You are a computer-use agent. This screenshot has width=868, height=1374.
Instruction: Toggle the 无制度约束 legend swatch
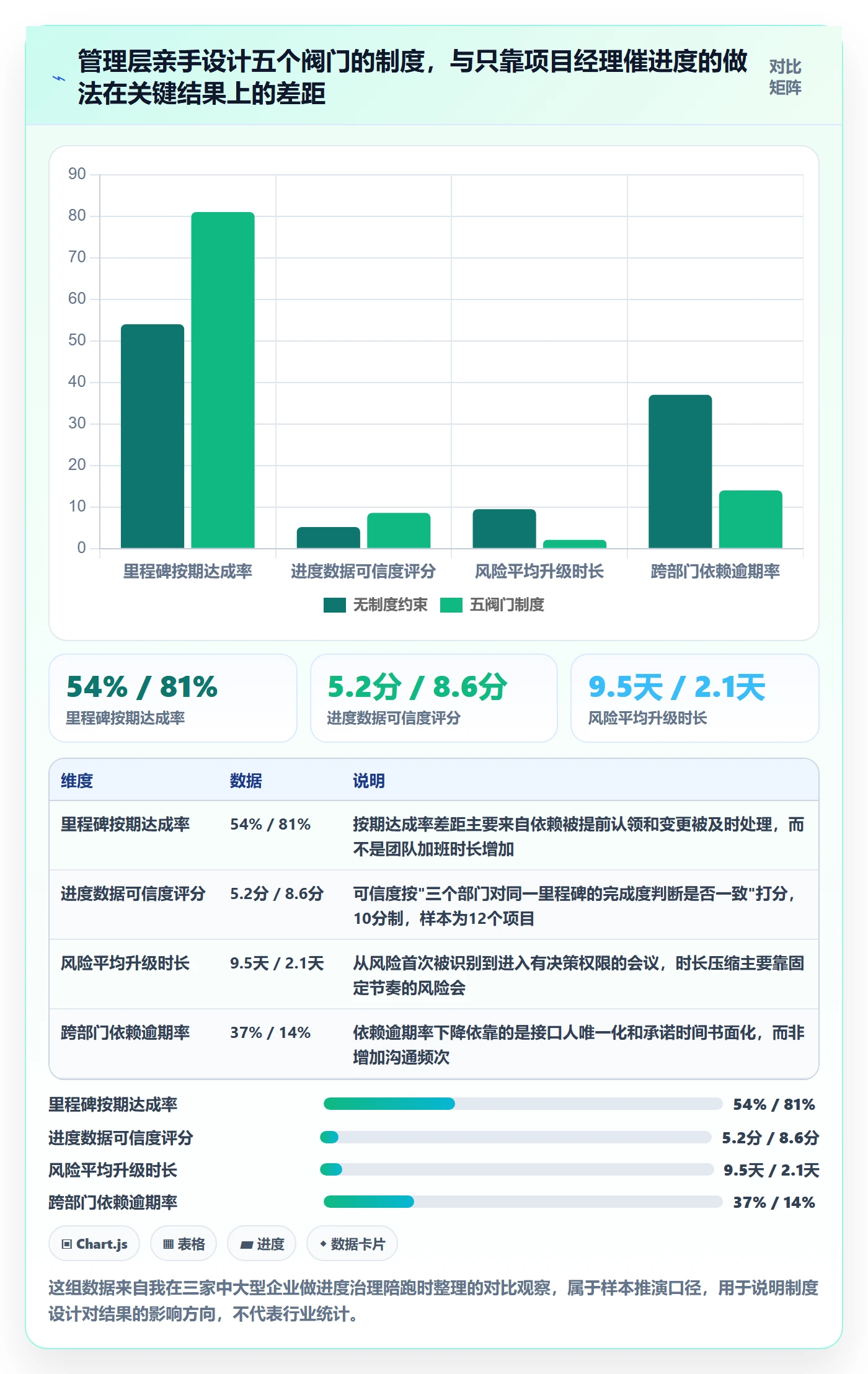coord(335,605)
